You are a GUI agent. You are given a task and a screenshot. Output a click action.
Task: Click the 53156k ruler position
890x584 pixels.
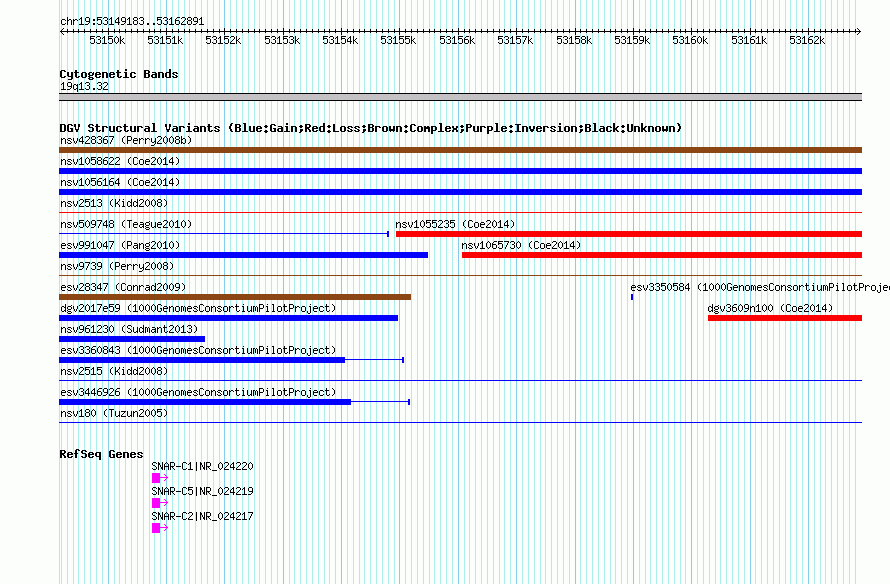[457, 40]
